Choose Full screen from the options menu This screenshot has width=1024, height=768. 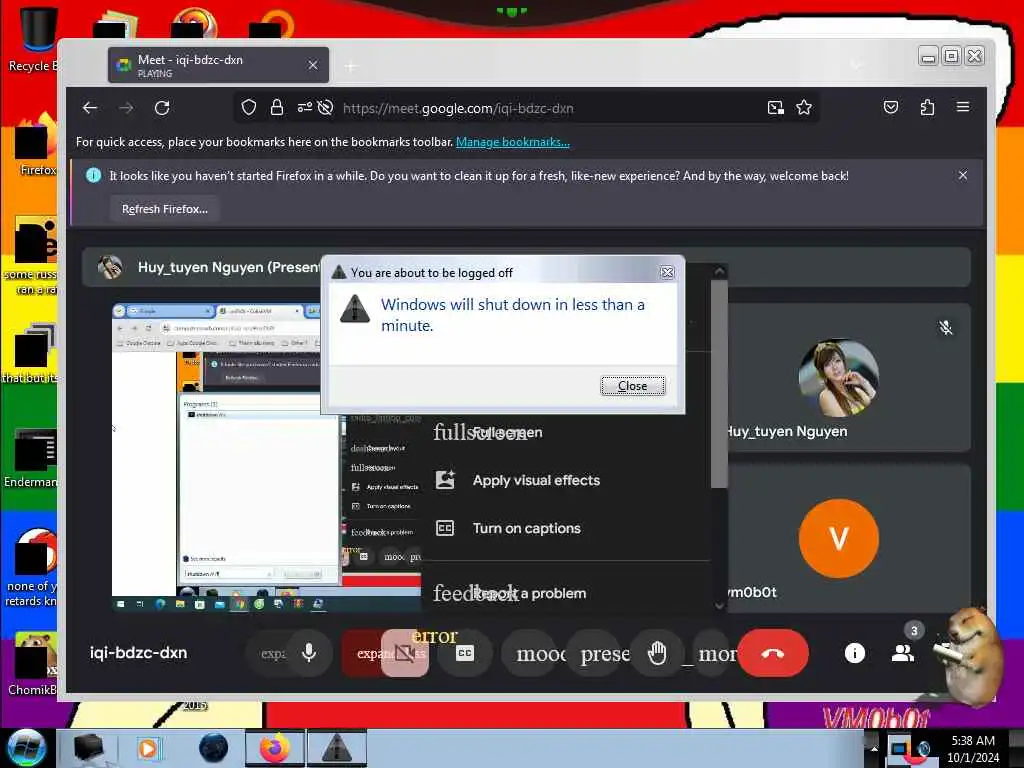pos(565,432)
